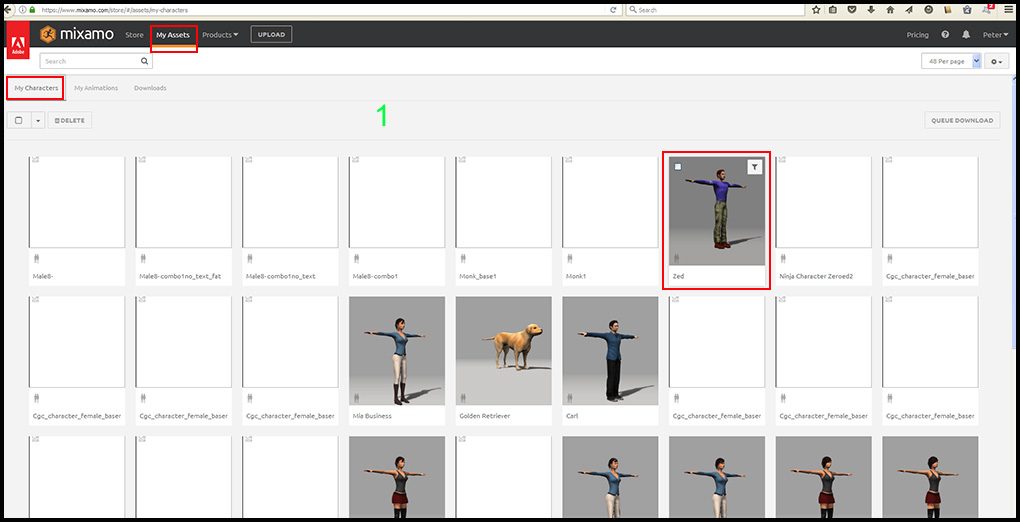Switch to the My Characters tab

(x=36, y=88)
